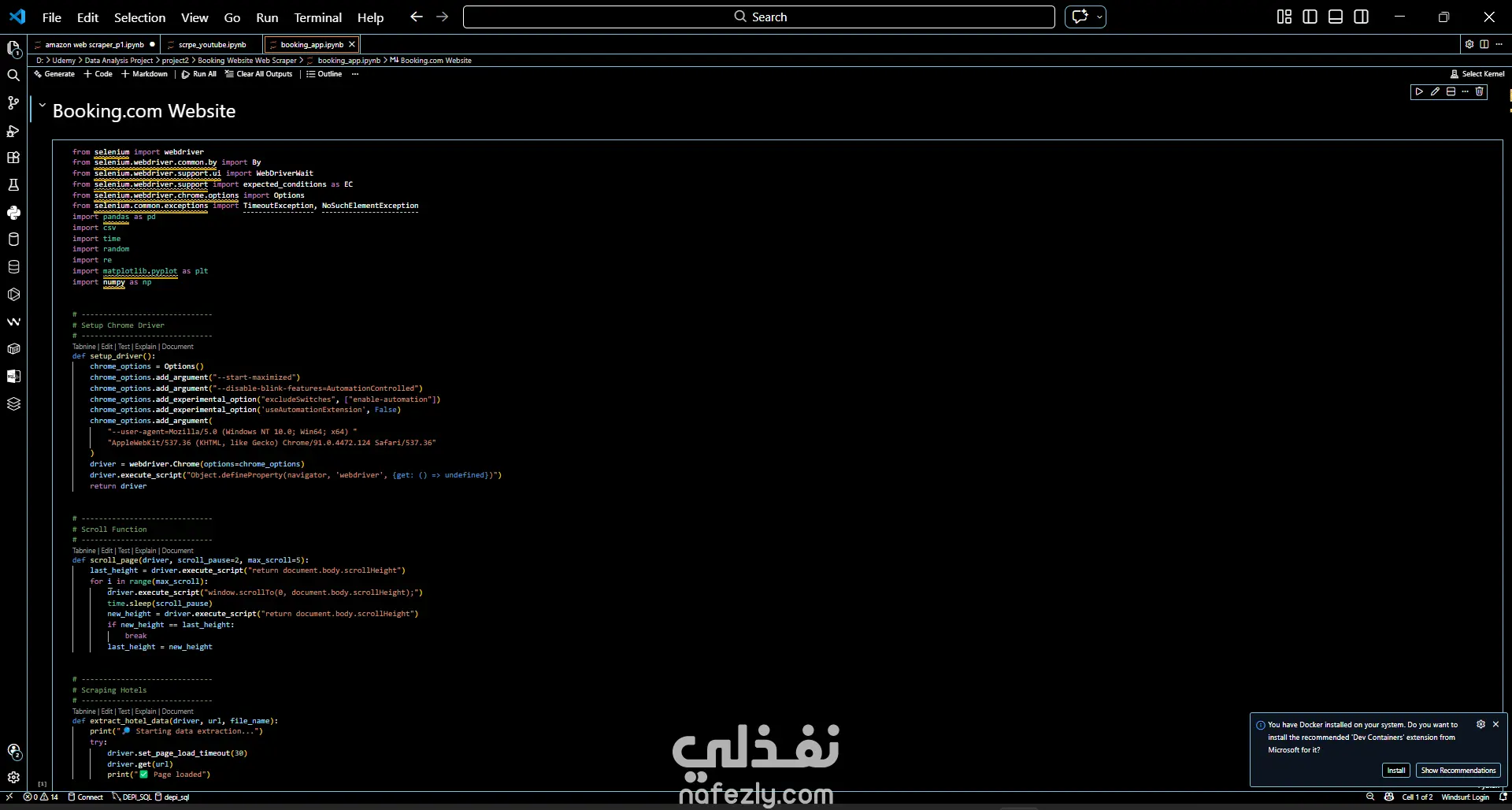Click Show Recommendations in Docker notification
The width and height of the screenshot is (1512, 810).
pyautogui.click(x=1458, y=771)
